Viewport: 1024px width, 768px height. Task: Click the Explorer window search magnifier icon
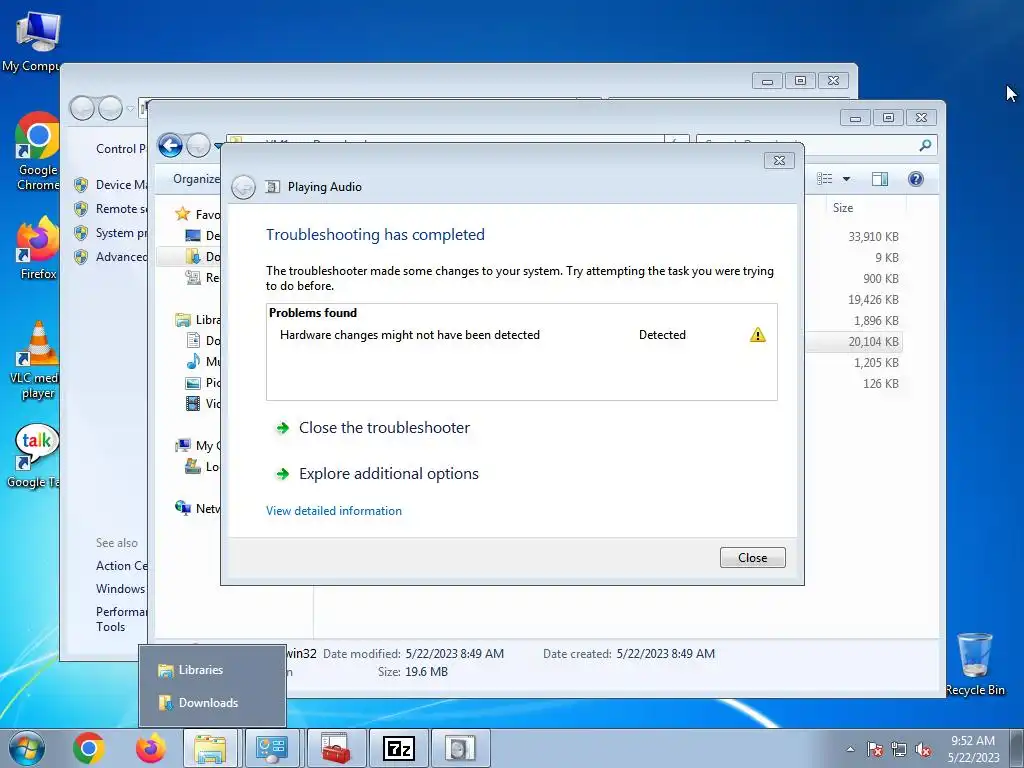pyautogui.click(x=925, y=145)
